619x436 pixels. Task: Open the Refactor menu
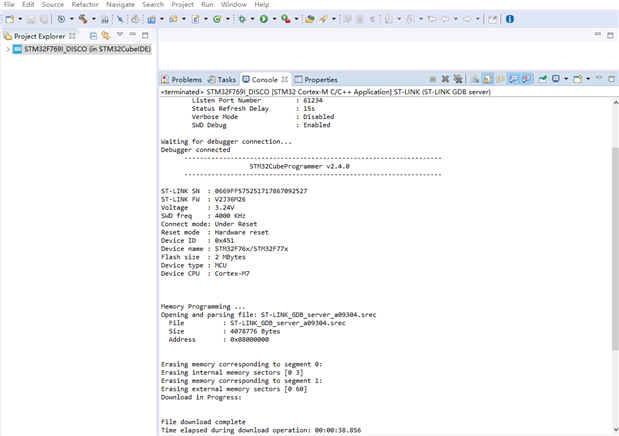click(x=85, y=5)
